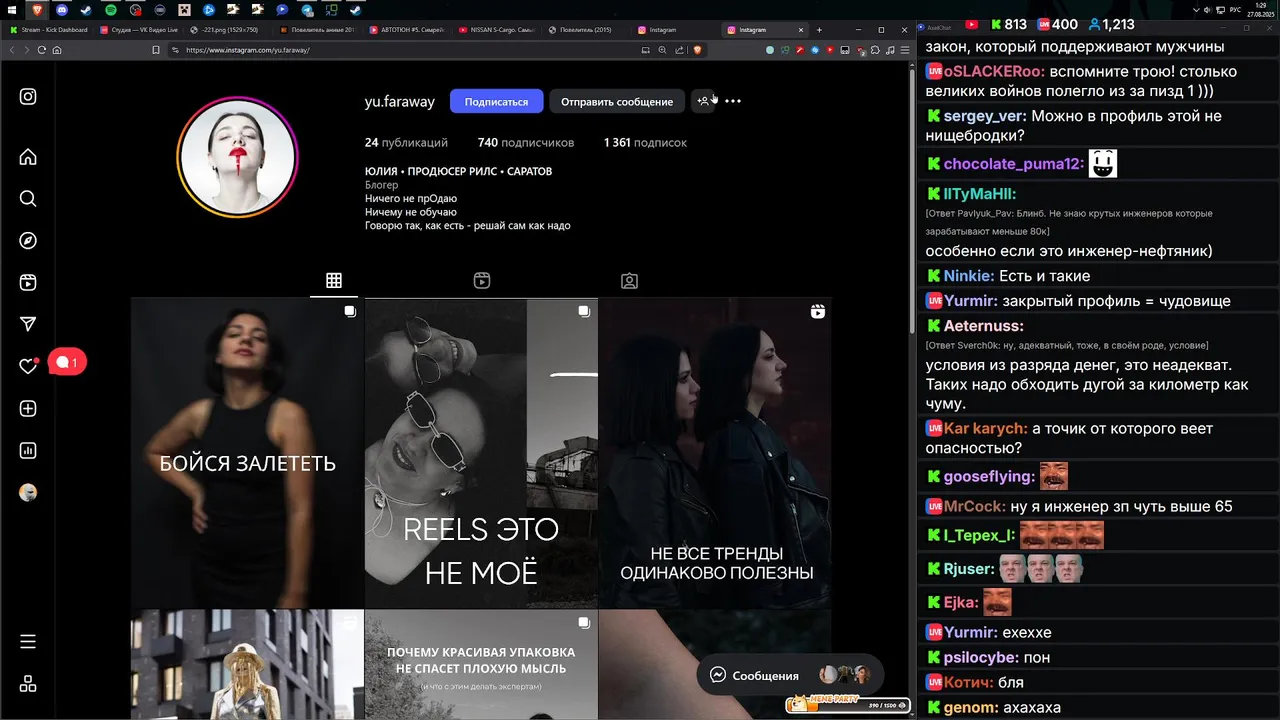Open Instagram search magnifier in sidebar

28,199
